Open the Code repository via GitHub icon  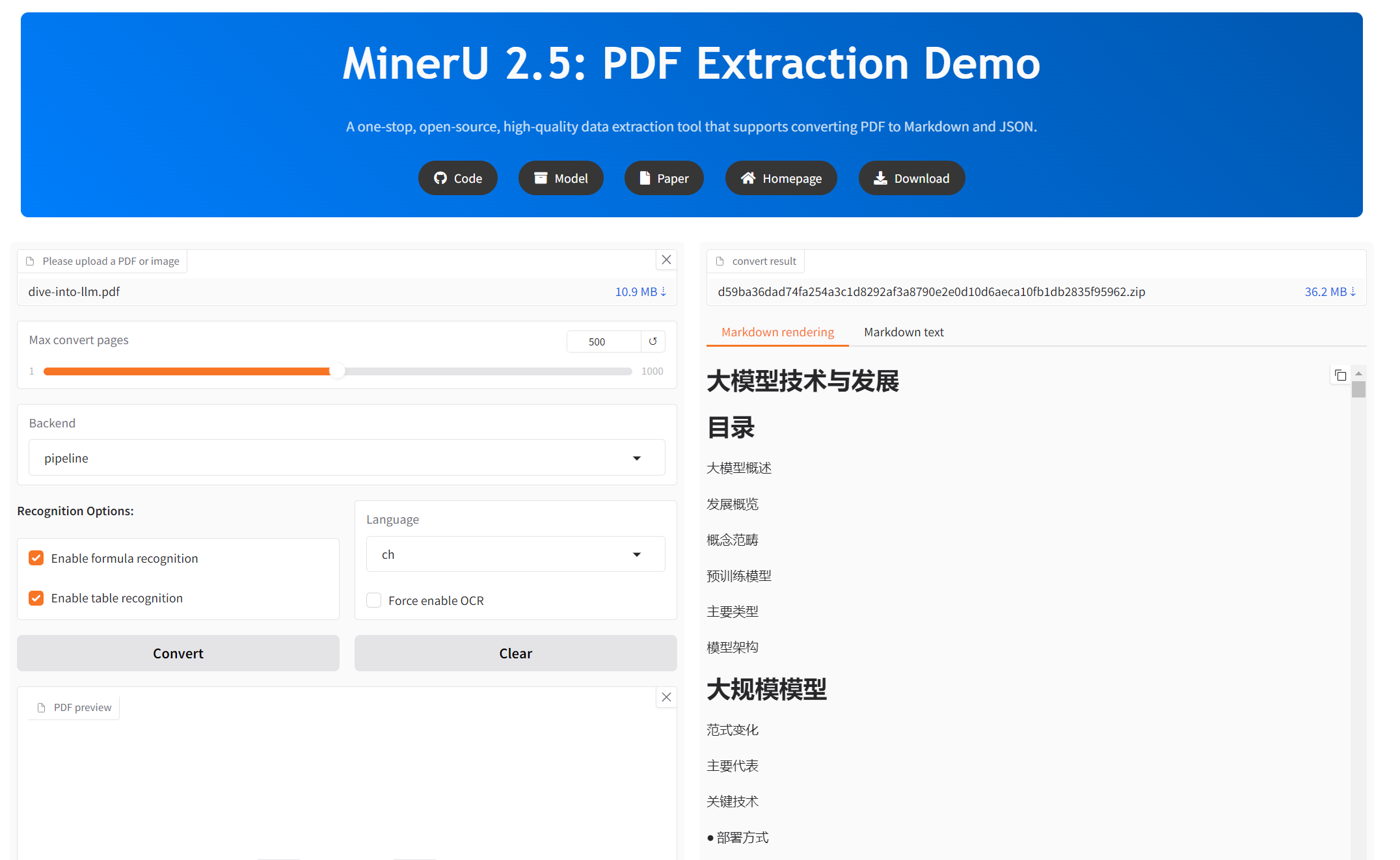pos(440,178)
